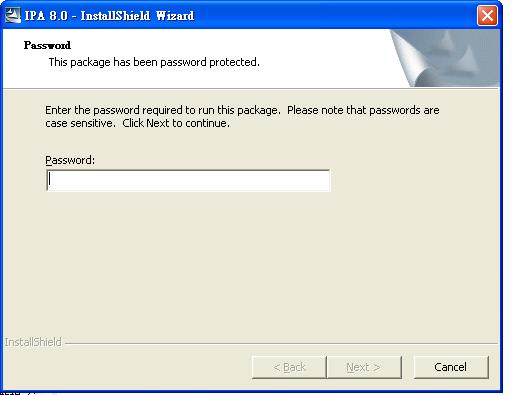This screenshot has height=395, width=512.
Task: Click the 'IPA 8.0 - InstallShield Wizard' title text
Action: pos(109,16)
